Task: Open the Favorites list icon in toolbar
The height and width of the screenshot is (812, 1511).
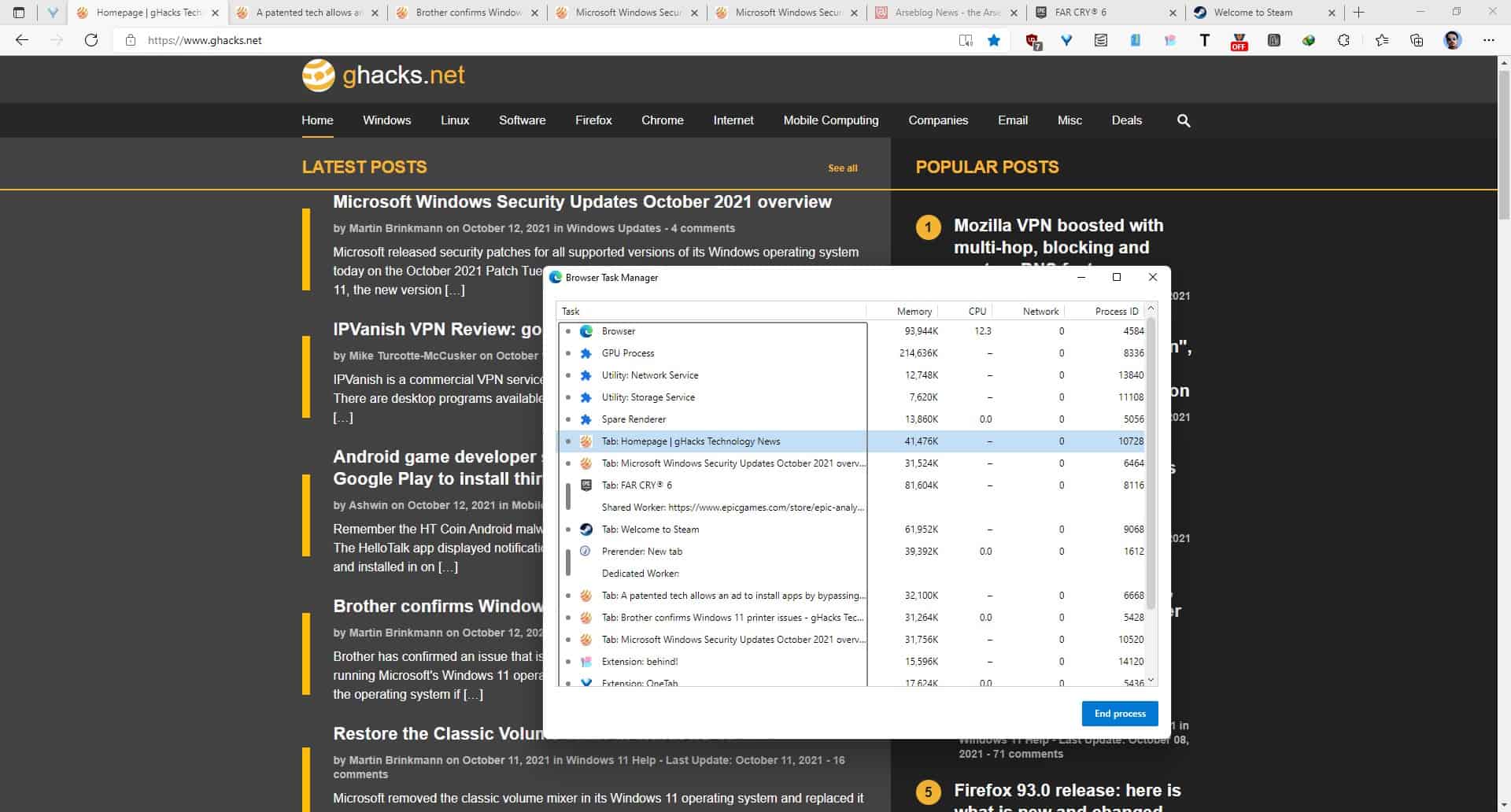Action: point(1381,40)
